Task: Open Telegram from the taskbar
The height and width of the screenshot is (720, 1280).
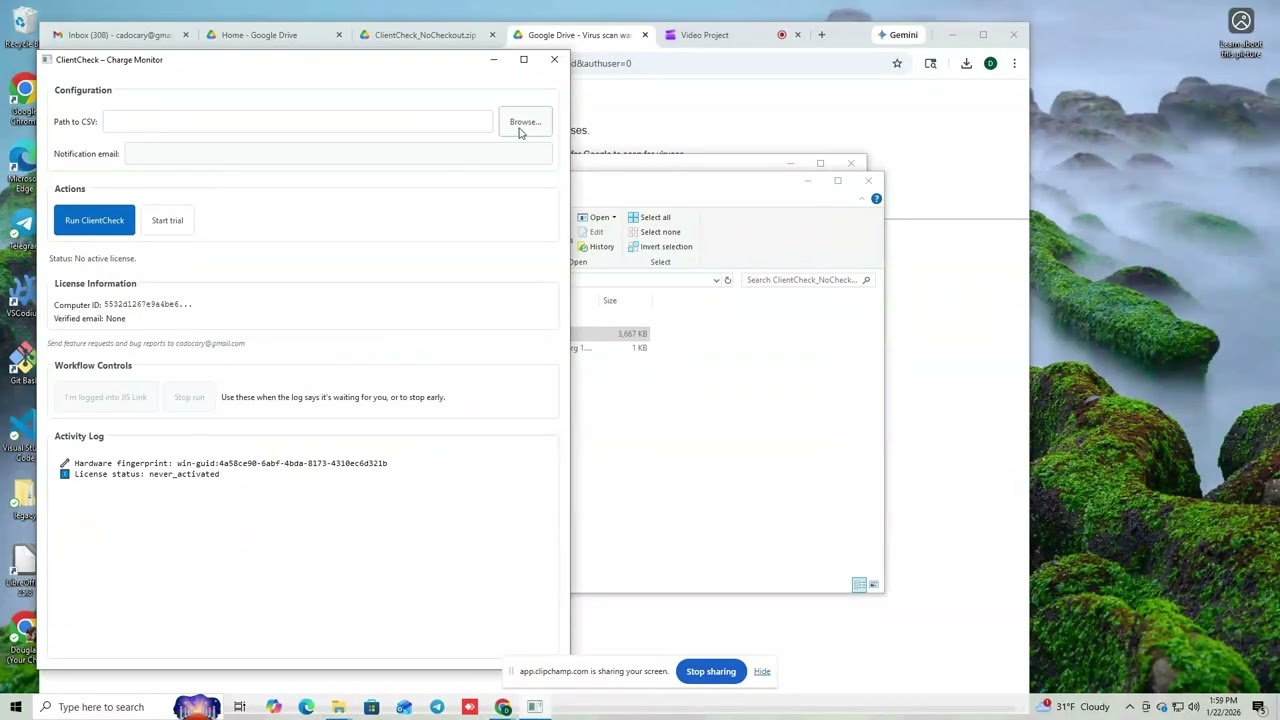Action: 437,707
